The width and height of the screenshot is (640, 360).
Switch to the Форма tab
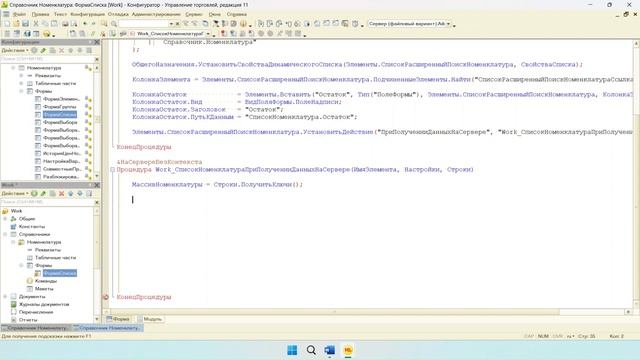118,319
